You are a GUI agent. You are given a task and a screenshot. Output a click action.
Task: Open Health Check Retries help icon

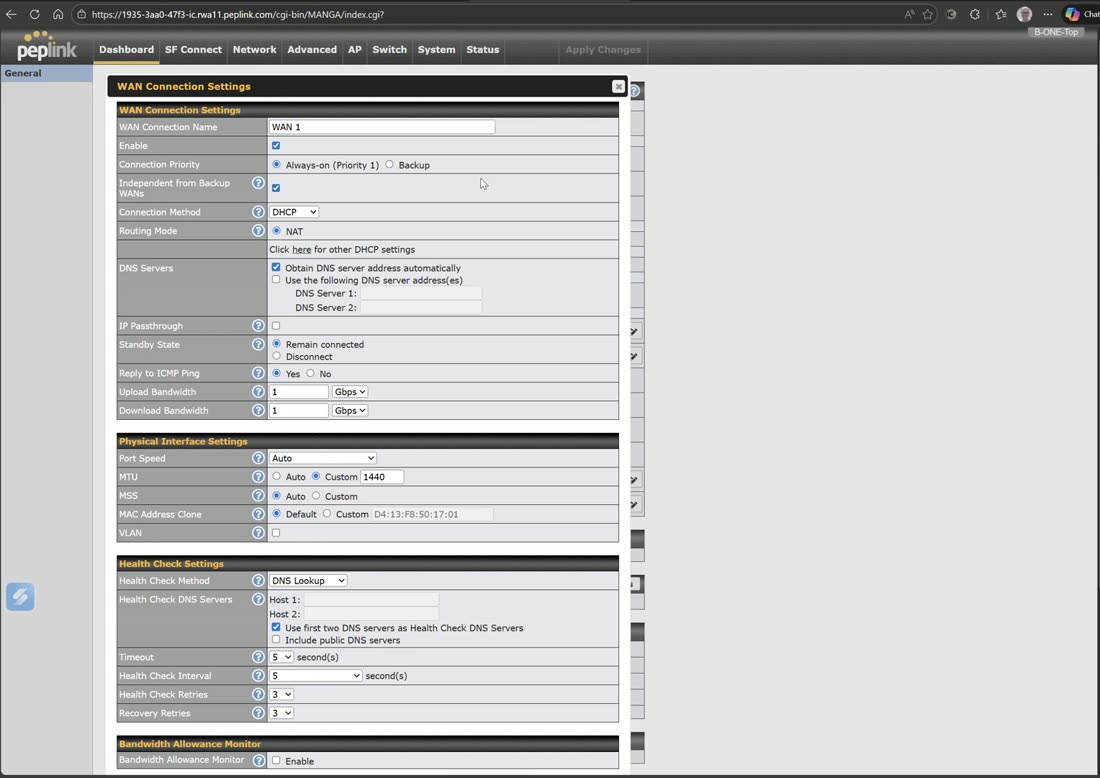click(x=258, y=695)
